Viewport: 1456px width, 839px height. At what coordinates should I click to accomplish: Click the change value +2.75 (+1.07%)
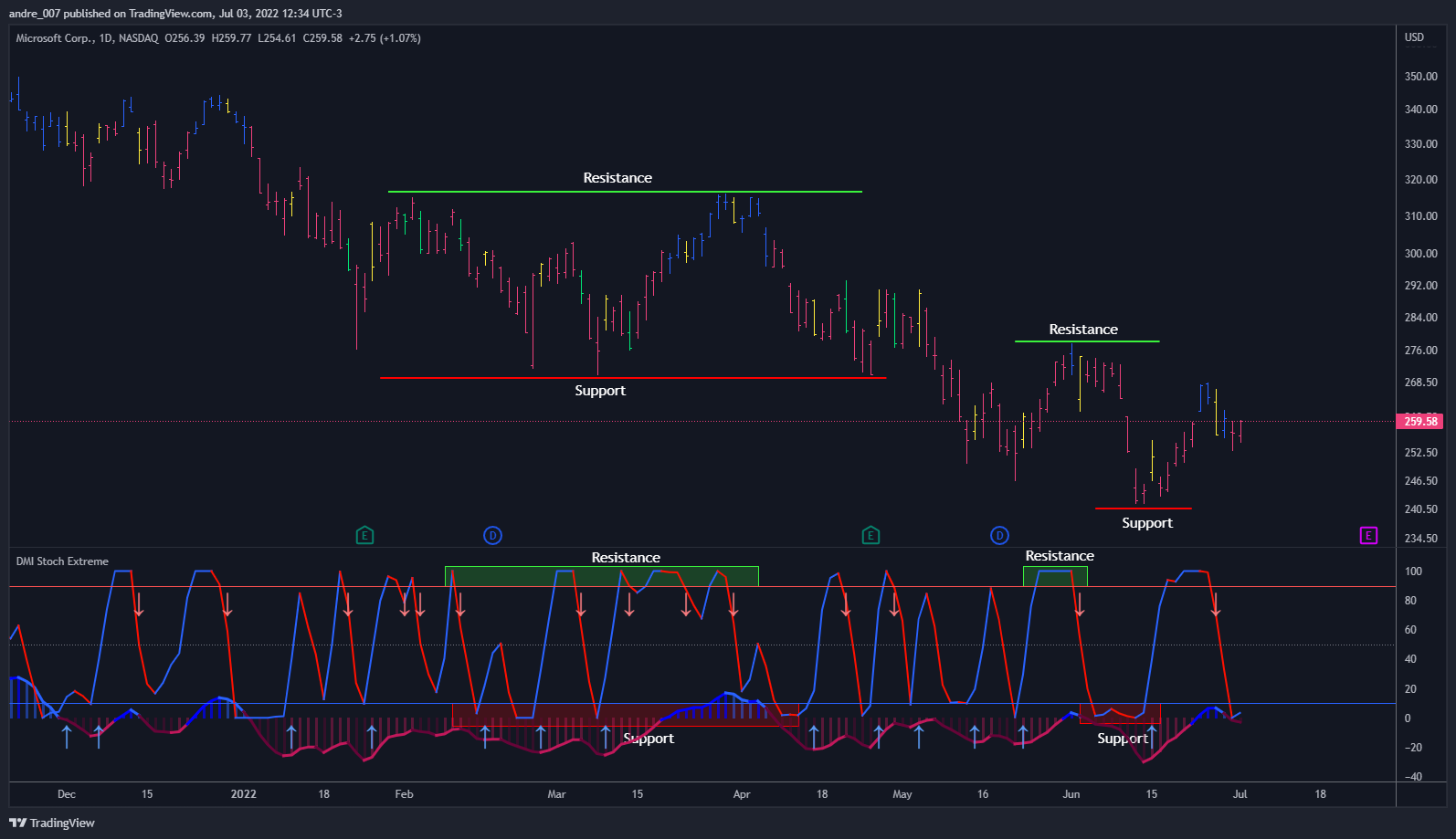(x=385, y=38)
